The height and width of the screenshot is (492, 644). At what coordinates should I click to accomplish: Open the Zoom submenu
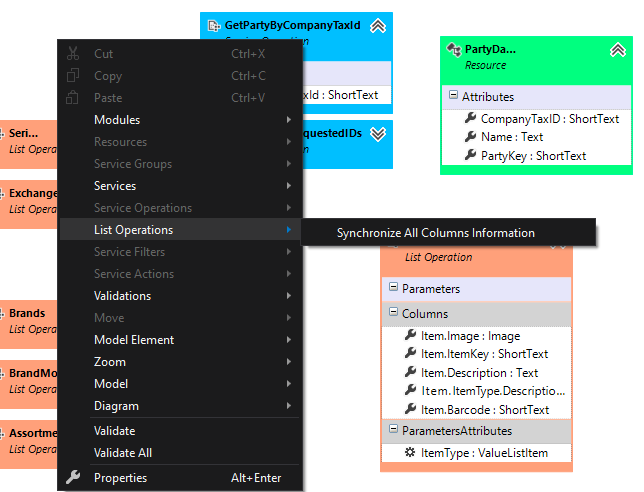(x=180, y=362)
